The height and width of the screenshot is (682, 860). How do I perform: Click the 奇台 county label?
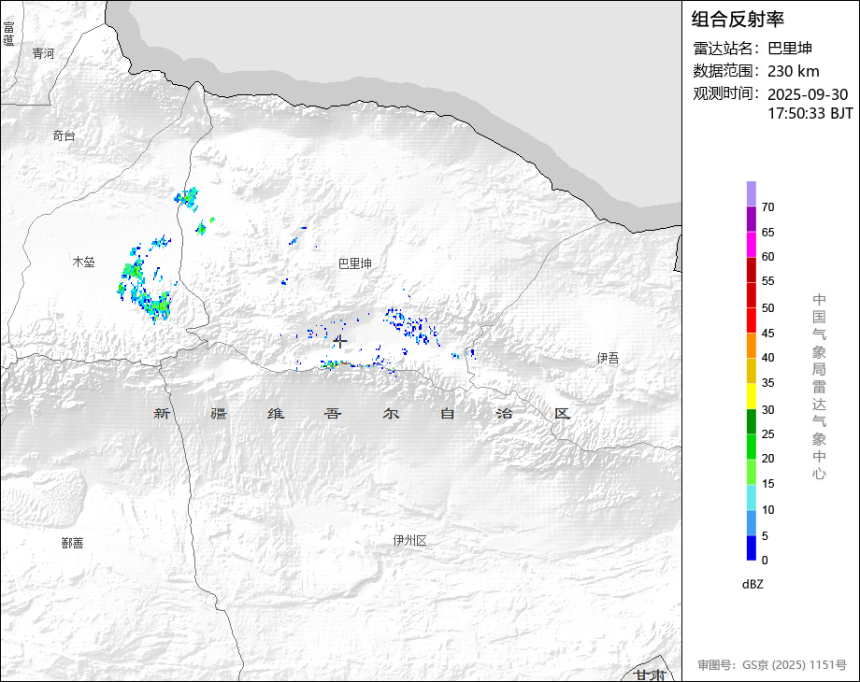click(64, 136)
